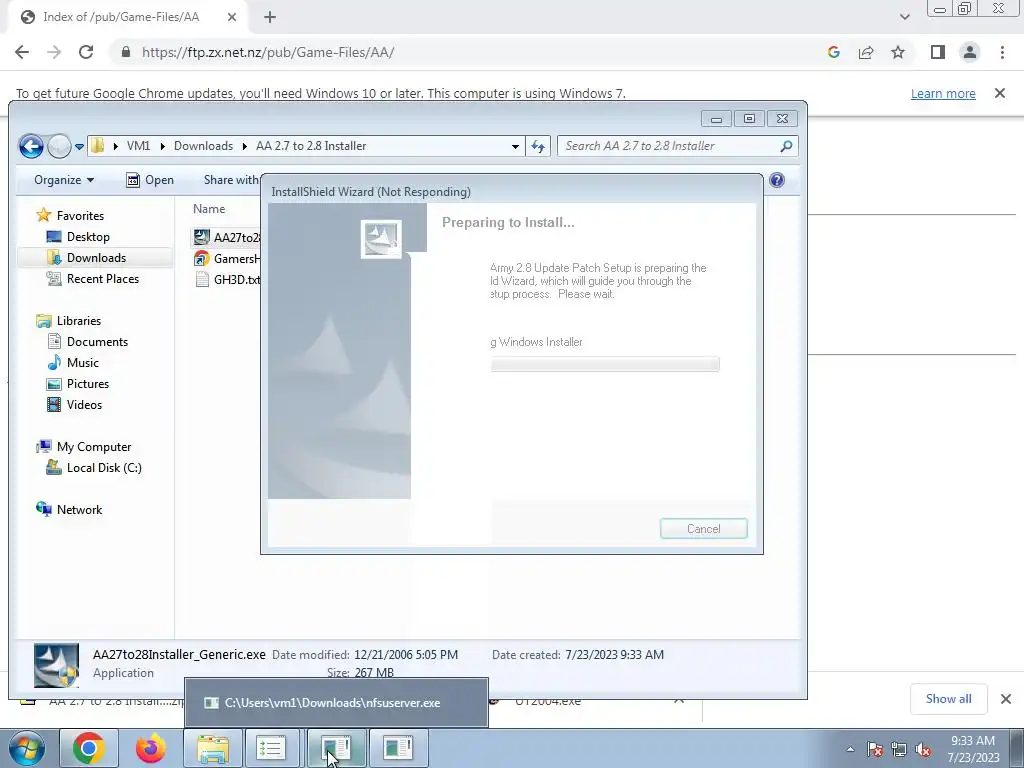Click Chrome forward navigation arrow

click(54, 52)
